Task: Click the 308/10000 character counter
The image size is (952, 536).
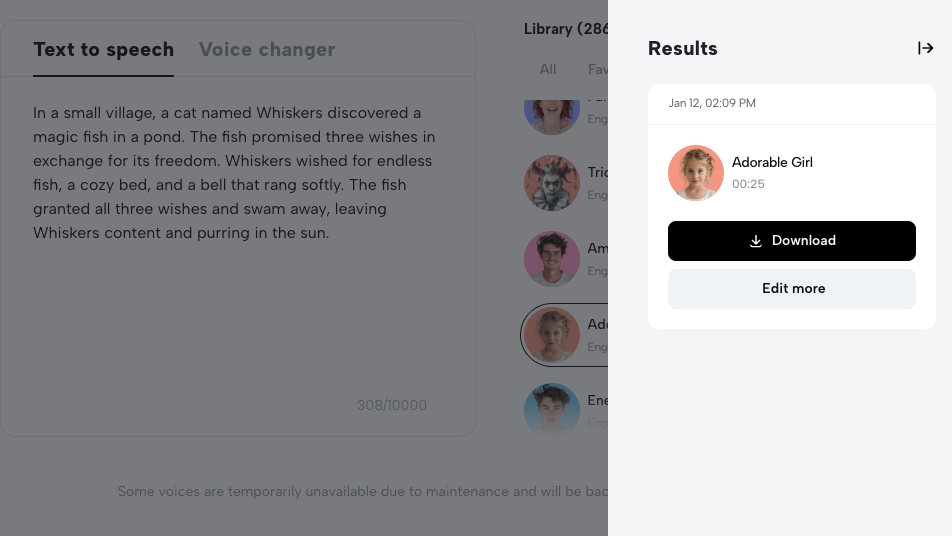Action: (x=391, y=405)
